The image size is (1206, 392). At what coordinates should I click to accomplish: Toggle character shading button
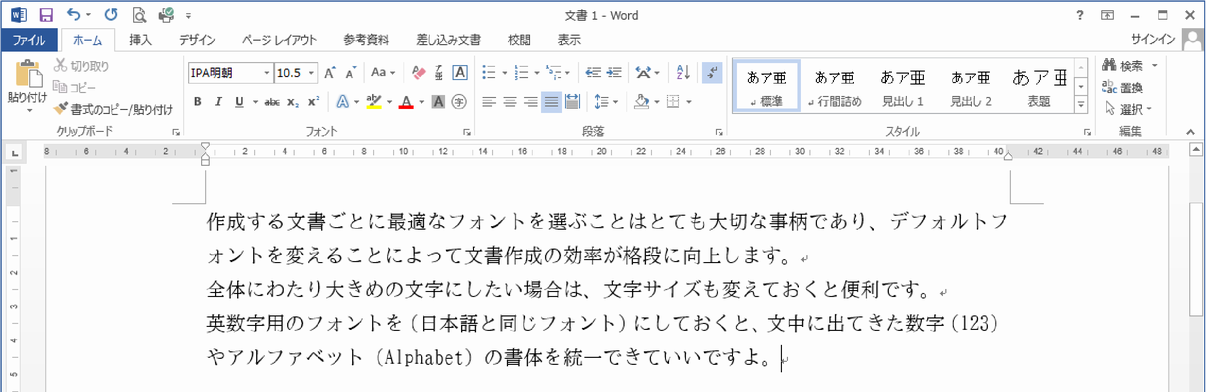(438, 102)
